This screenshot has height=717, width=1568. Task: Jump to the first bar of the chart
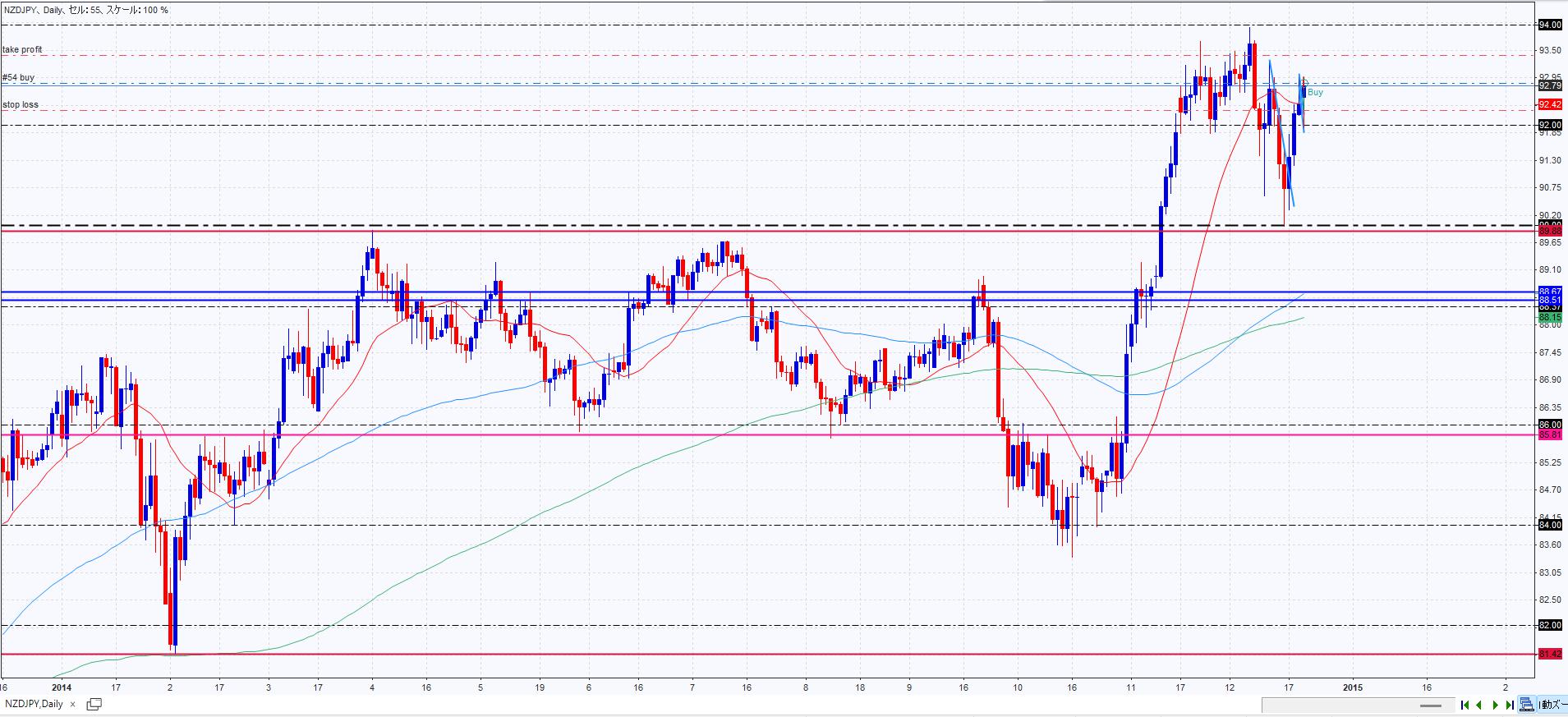[1465, 705]
